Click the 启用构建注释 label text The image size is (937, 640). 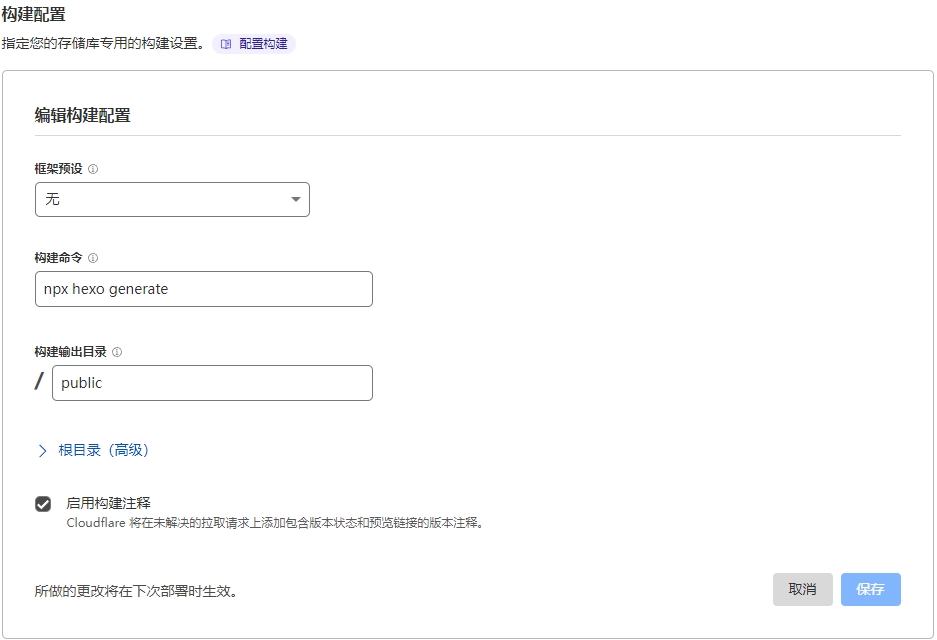(108, 503)
